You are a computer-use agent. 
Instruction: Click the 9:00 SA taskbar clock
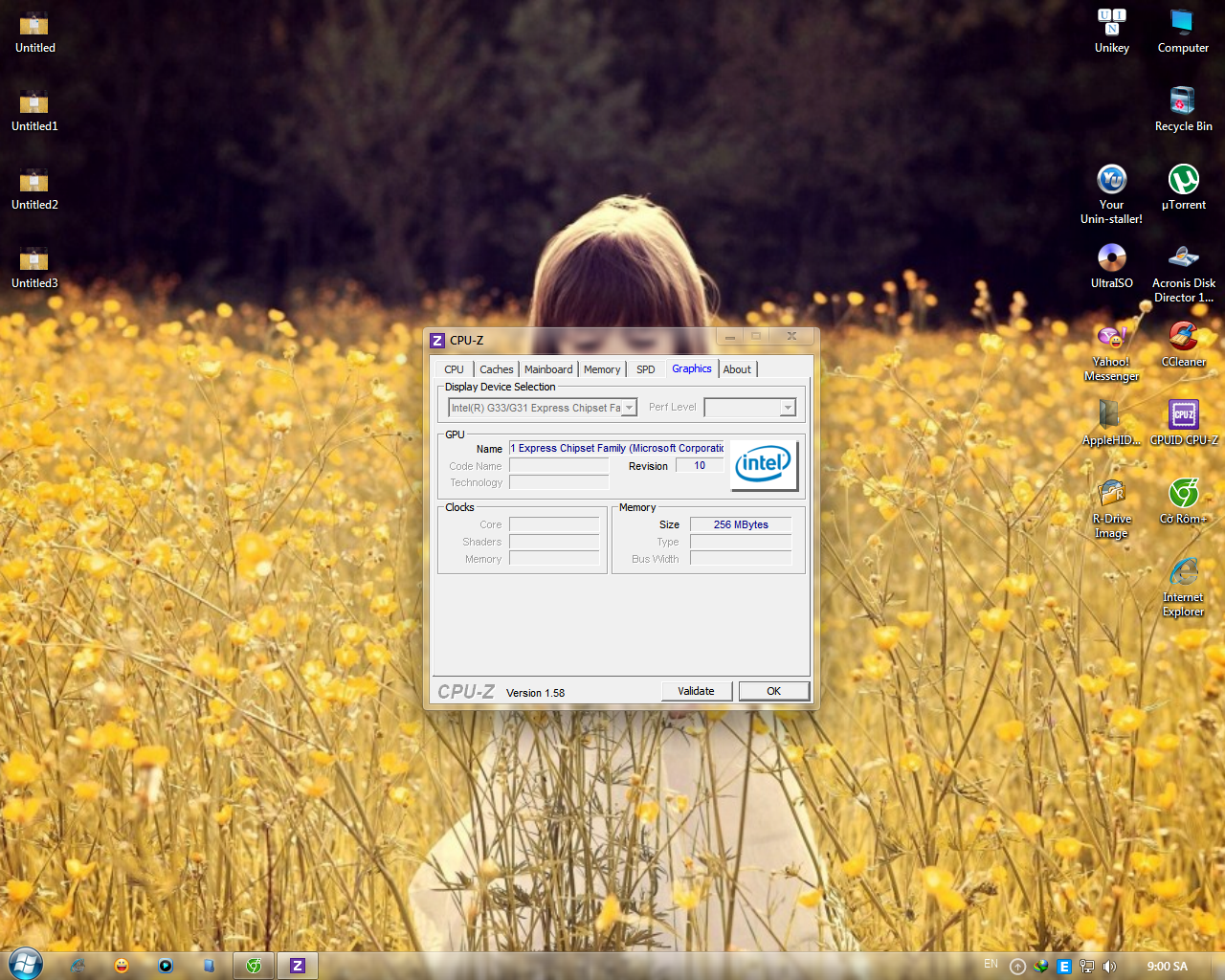tap(1168, 967)
